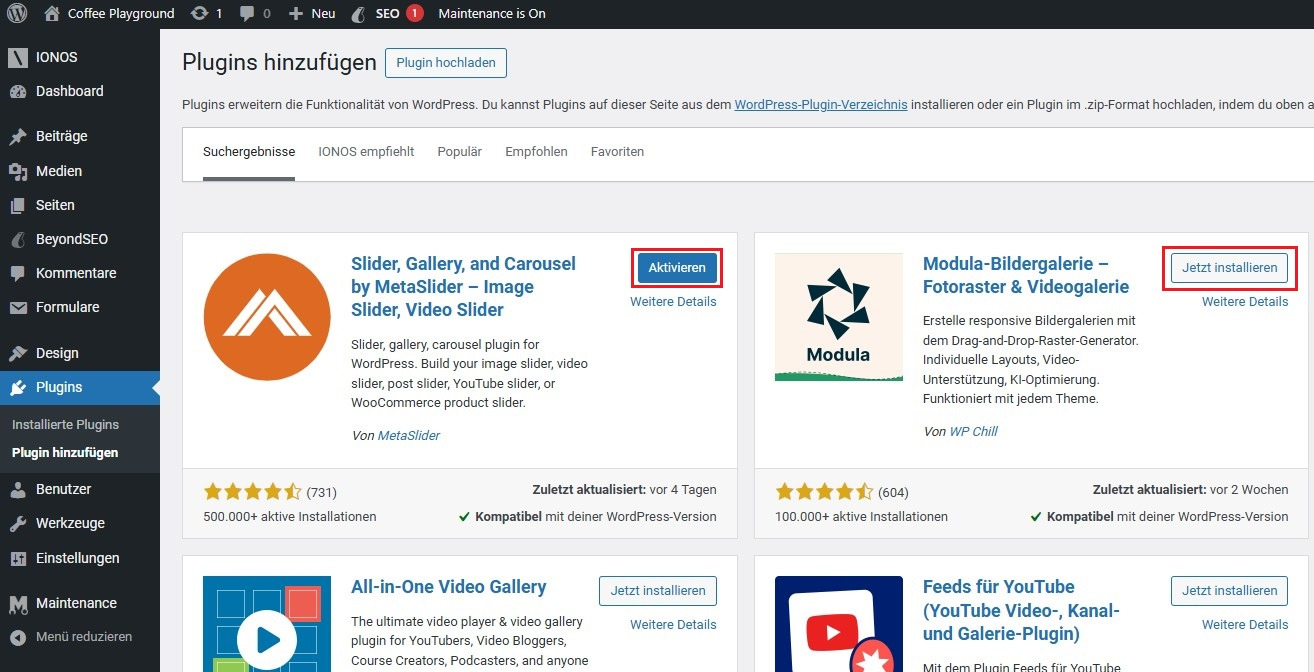Click the BeyondSEO leaf icon in sidebar
Viewport: 1314px width, 672px height.
click(18, 239)
